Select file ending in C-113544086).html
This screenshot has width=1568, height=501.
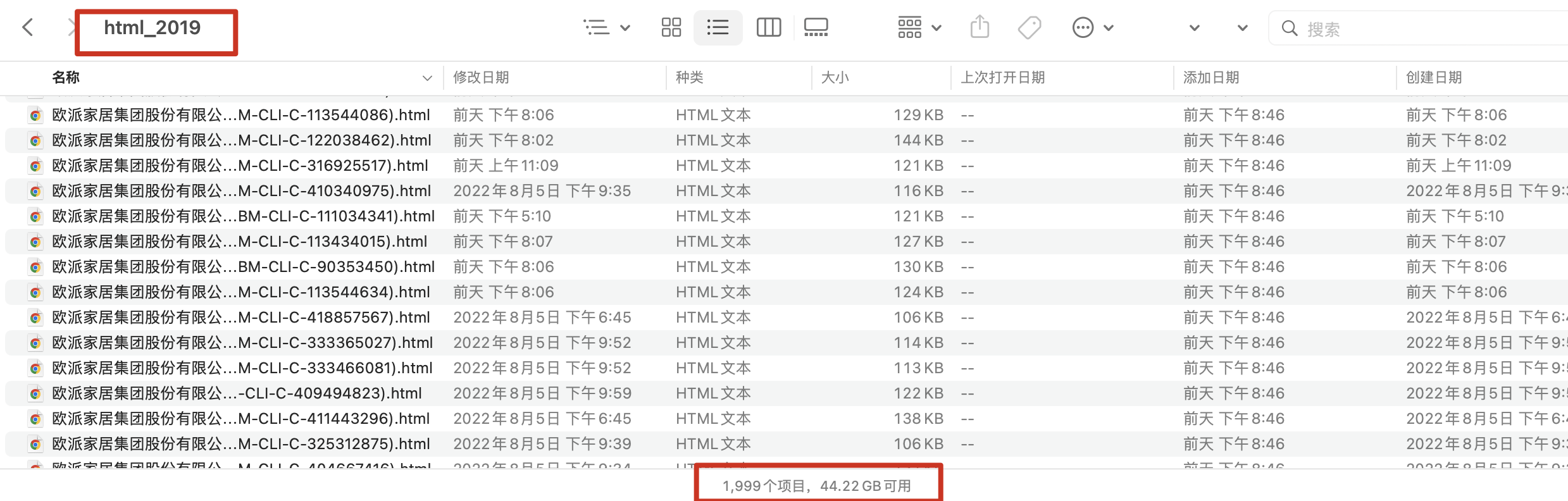point(240,115)
